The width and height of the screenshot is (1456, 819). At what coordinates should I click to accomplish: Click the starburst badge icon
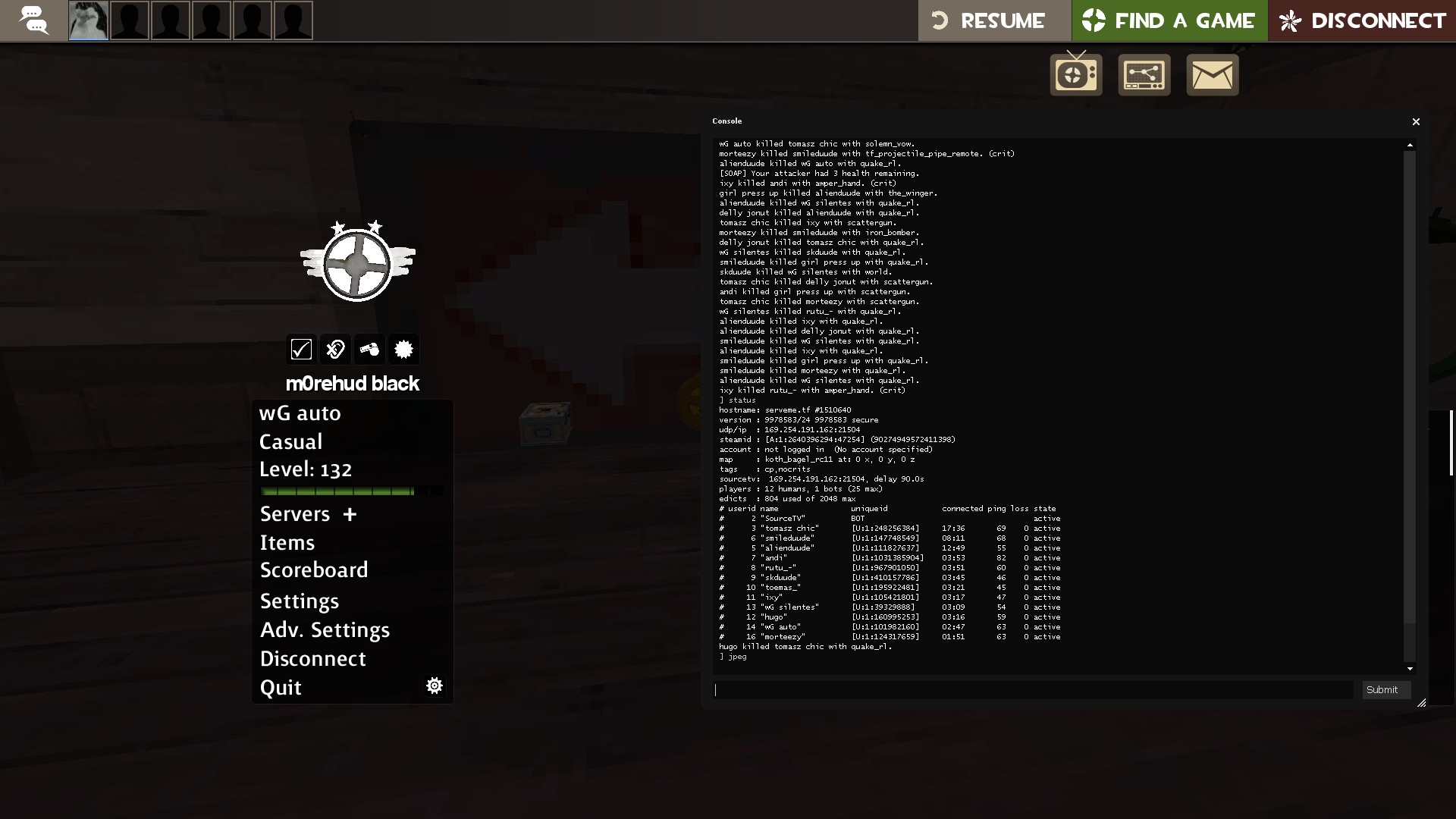[403, 349]
